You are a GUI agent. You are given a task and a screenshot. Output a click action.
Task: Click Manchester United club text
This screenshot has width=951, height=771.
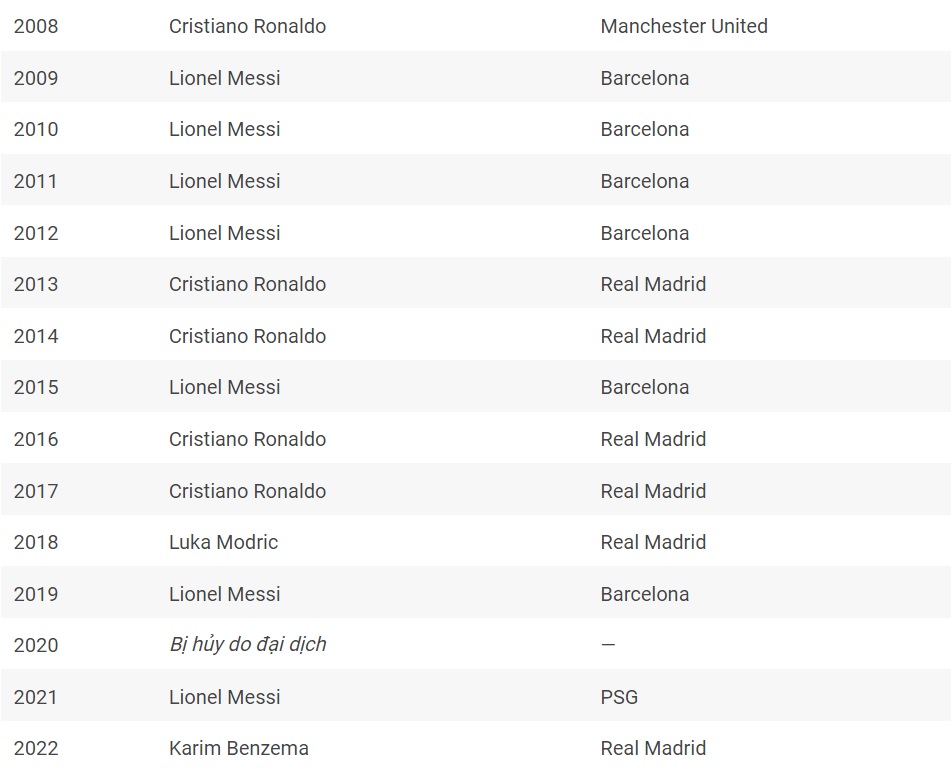684,26
